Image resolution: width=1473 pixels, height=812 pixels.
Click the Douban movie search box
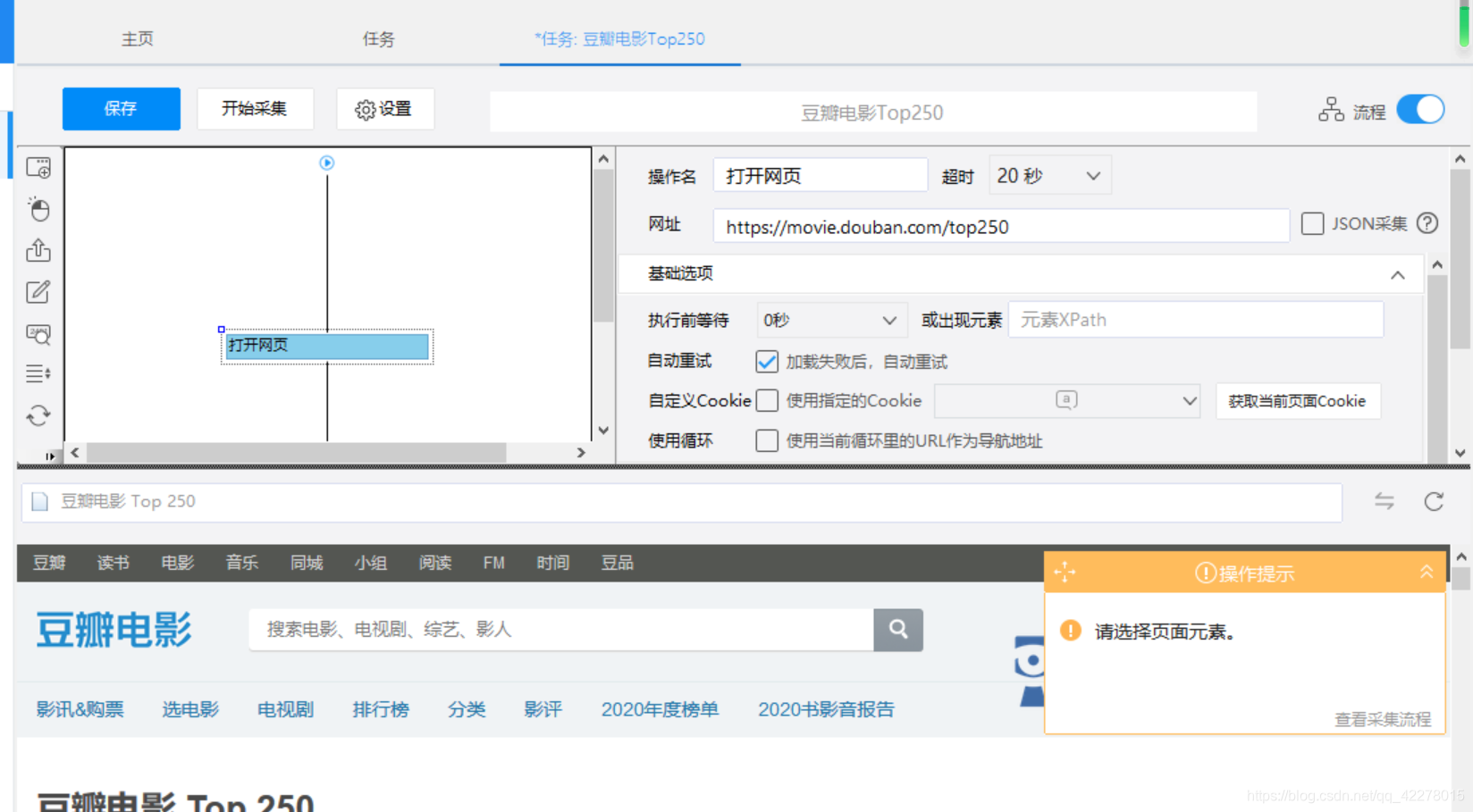pyautogui.click(x=561, y=630)
